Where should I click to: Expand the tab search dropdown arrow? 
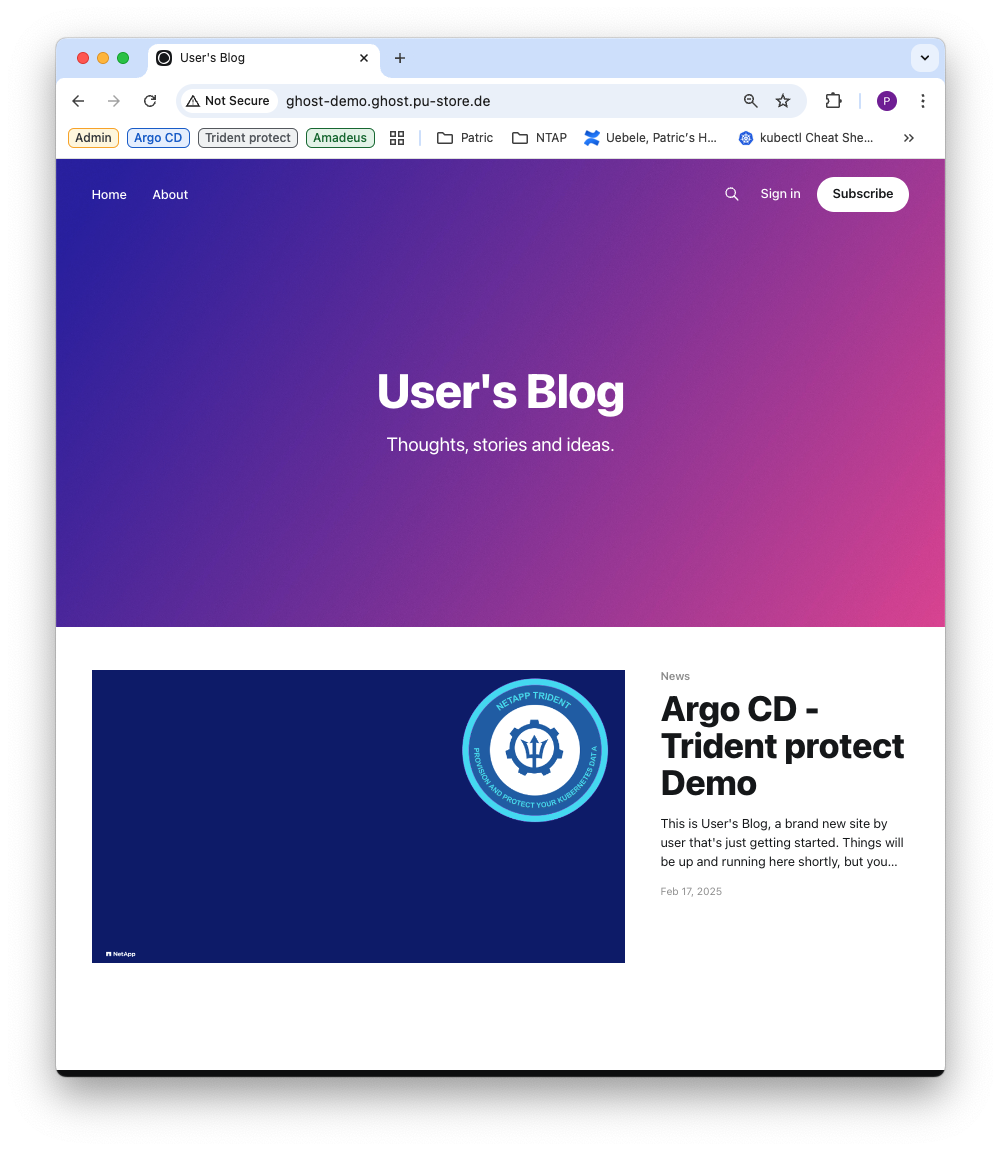click(x=925, y=58)
